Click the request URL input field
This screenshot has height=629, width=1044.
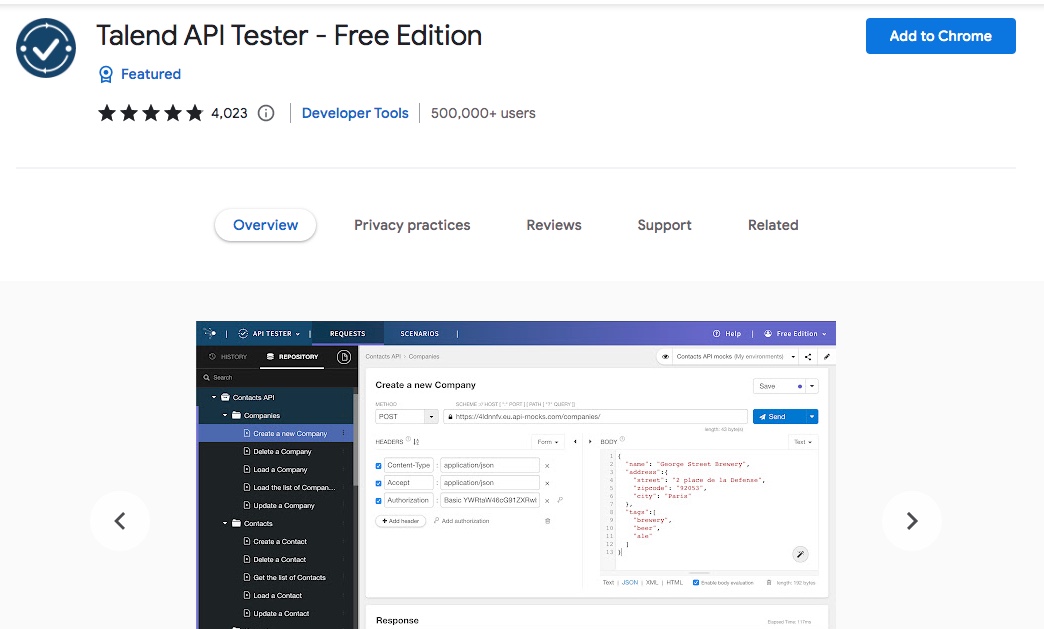point(595,417)
